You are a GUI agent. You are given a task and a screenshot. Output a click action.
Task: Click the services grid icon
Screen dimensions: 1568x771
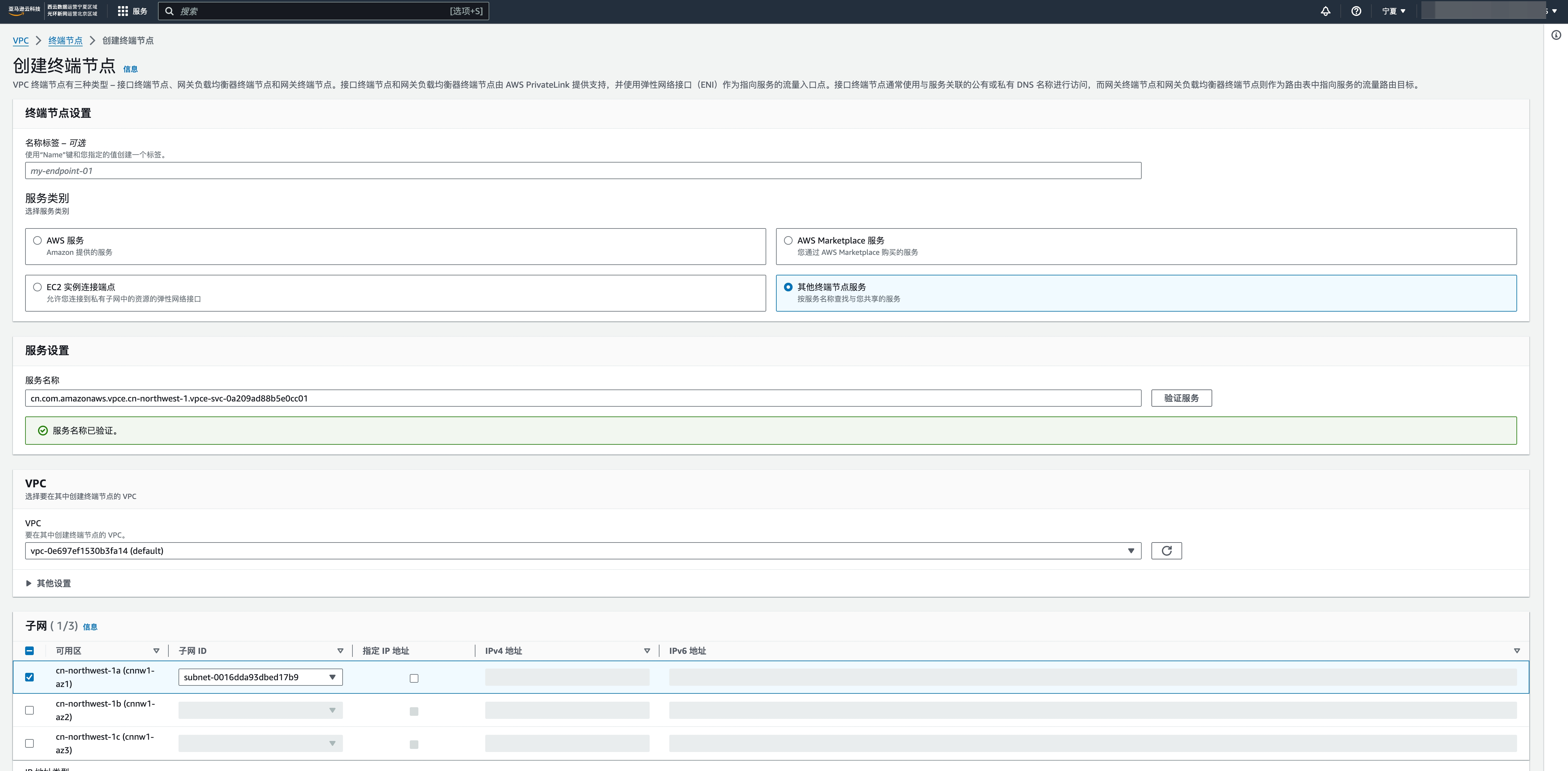[x=123, y=11]
